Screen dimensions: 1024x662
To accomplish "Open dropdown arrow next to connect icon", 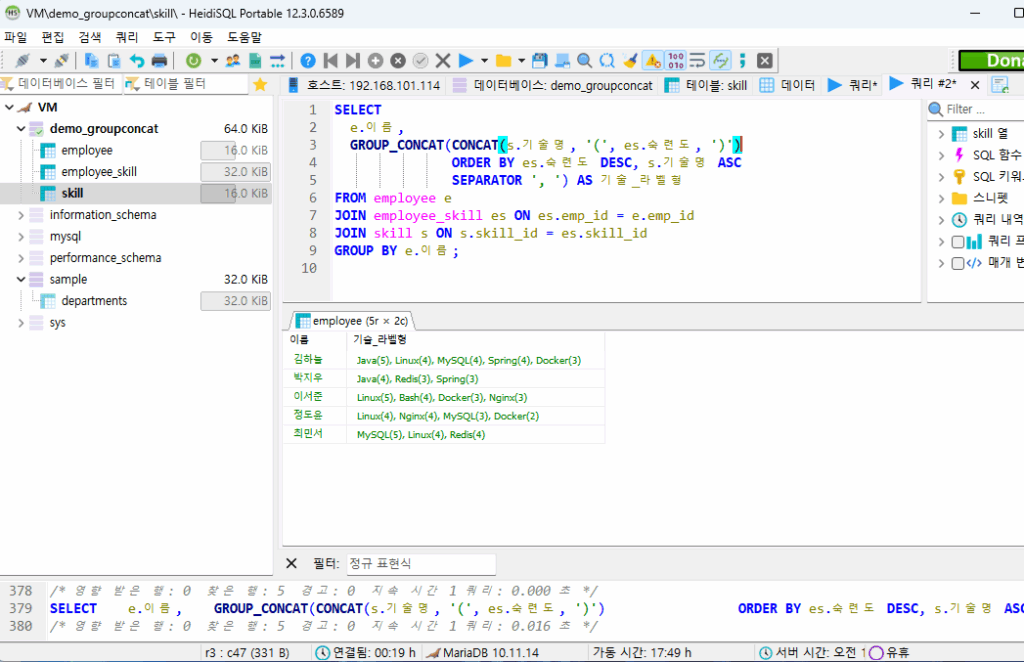I will 43,61.
